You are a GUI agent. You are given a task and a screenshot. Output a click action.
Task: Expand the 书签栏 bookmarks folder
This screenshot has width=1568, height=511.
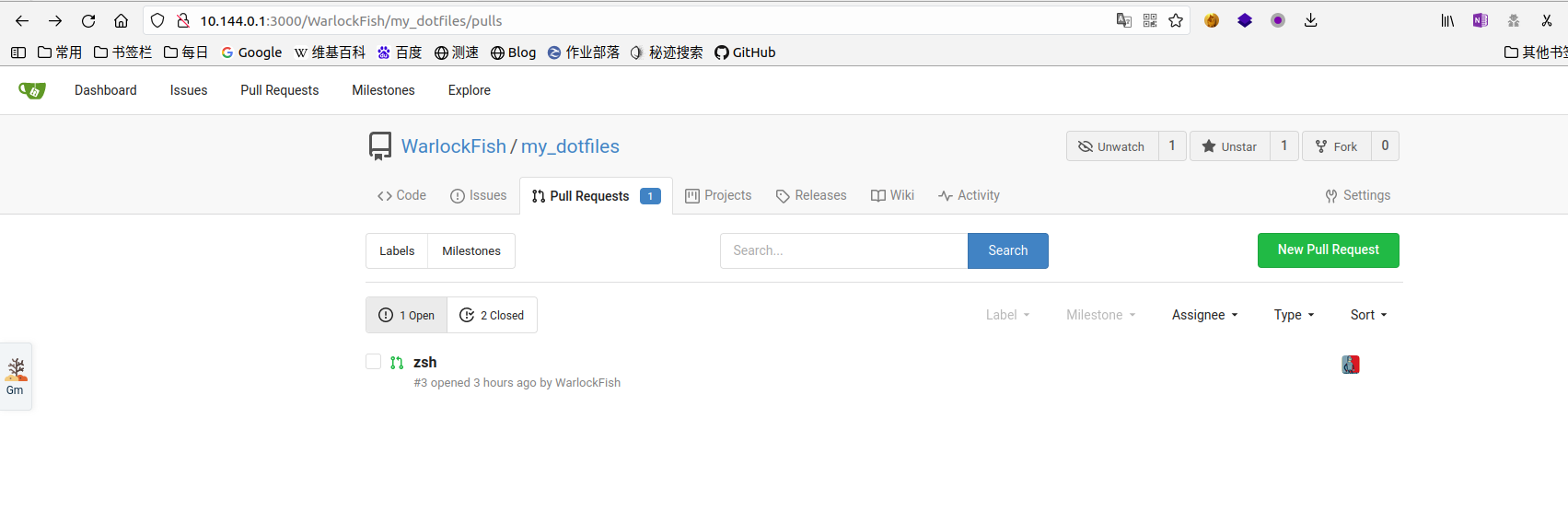[x=122, y=52]
